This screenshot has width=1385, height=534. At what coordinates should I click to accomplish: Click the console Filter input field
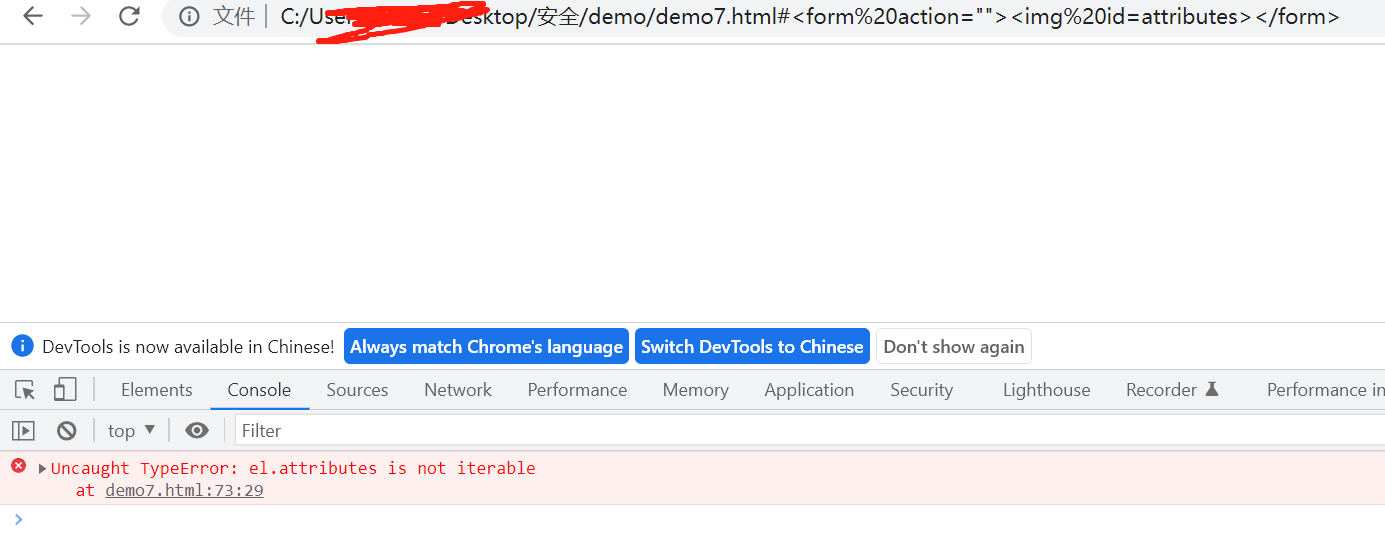click(x=800, y=431)
